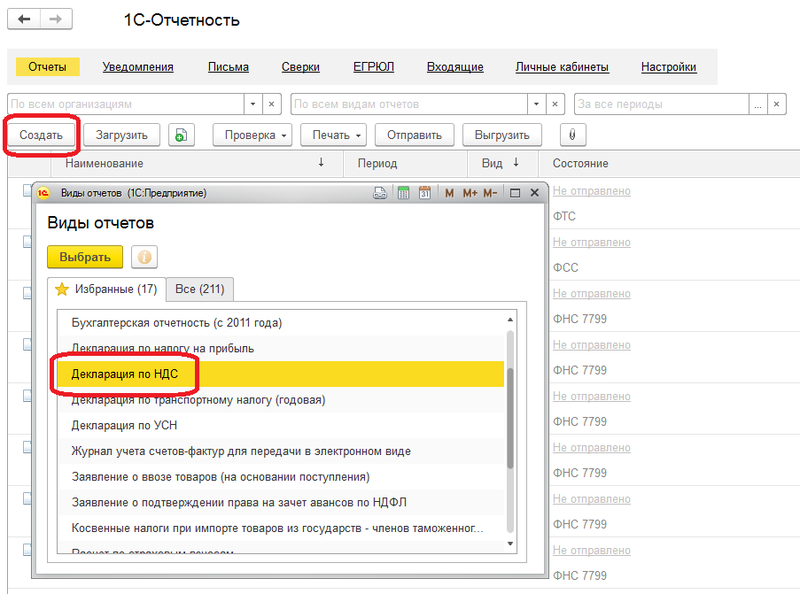Expand the report types filter dropdown

[536, 104]
